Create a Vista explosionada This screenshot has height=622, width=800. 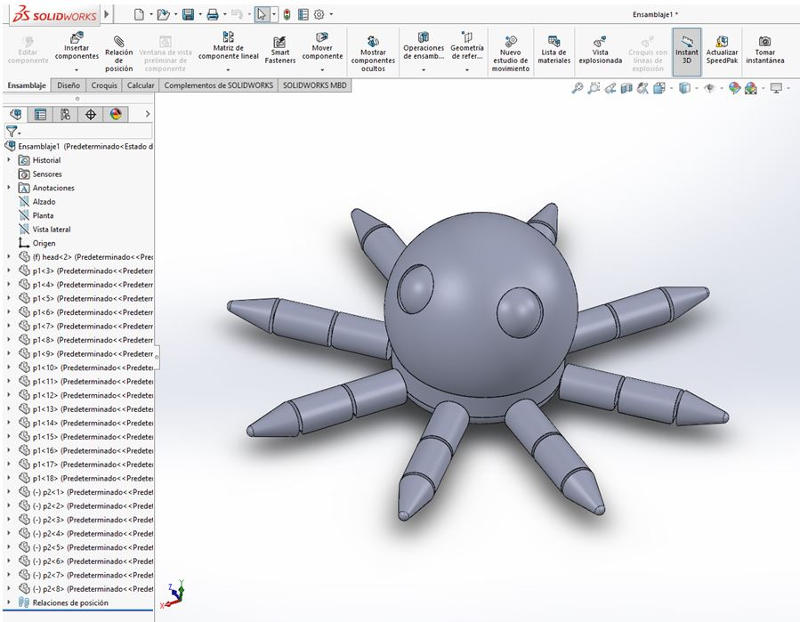pyautogui.click(x=600, y=49)
